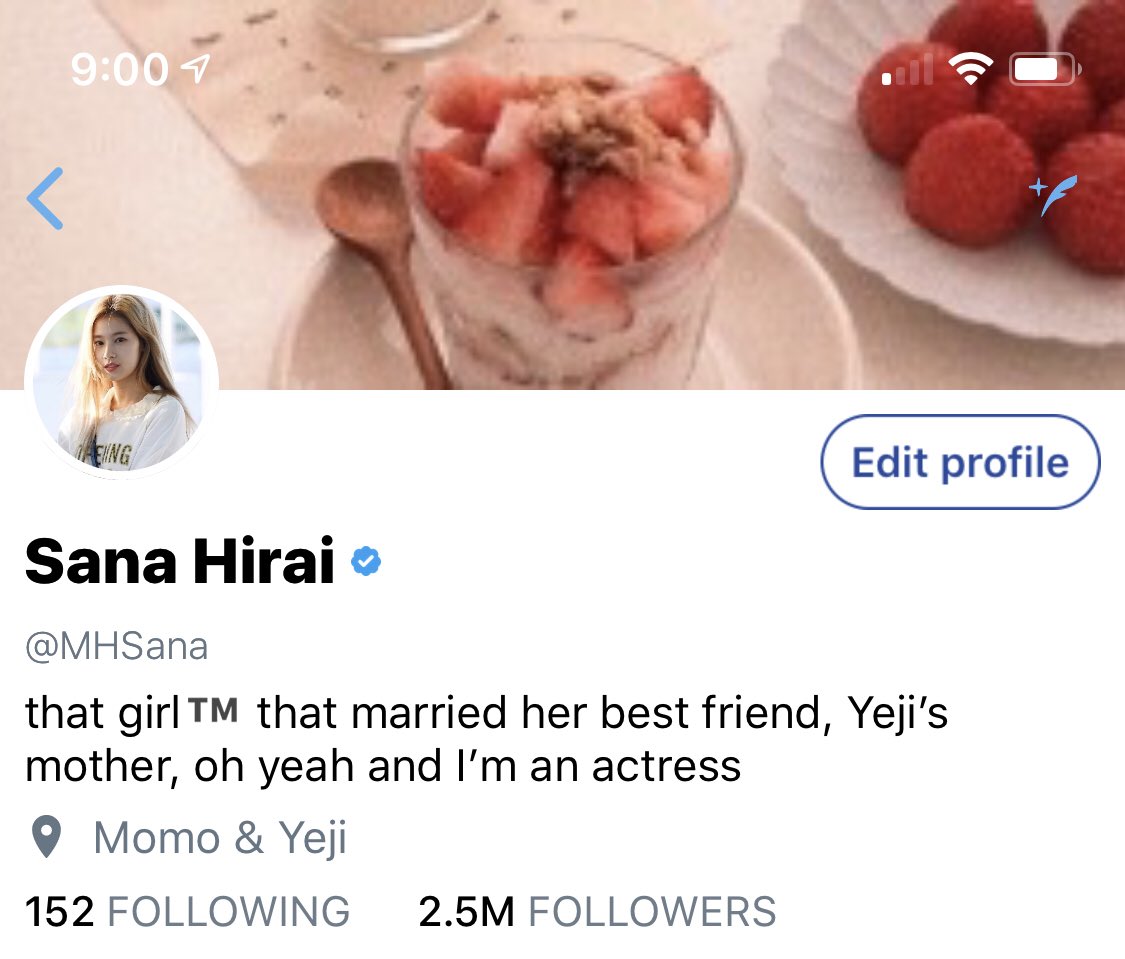This screenshot has width=1125, height=959.
Task: Tap the location pin icon
Action: click(x=47, y=838)
